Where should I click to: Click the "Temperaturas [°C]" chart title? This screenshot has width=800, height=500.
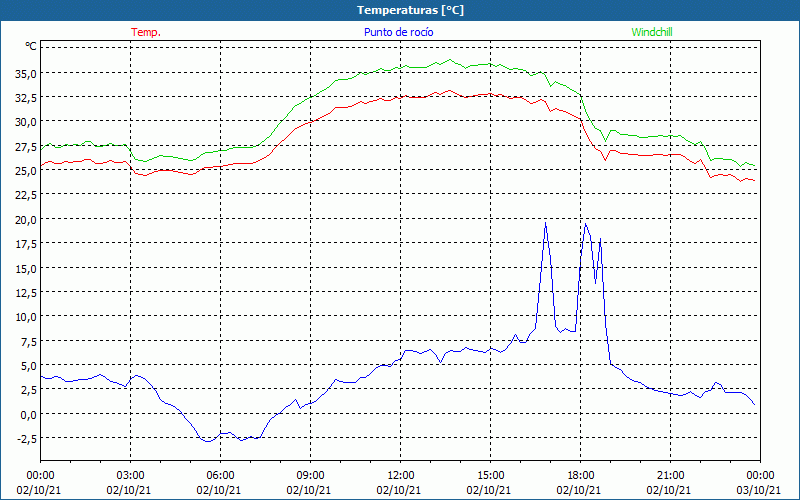point(410,10)
